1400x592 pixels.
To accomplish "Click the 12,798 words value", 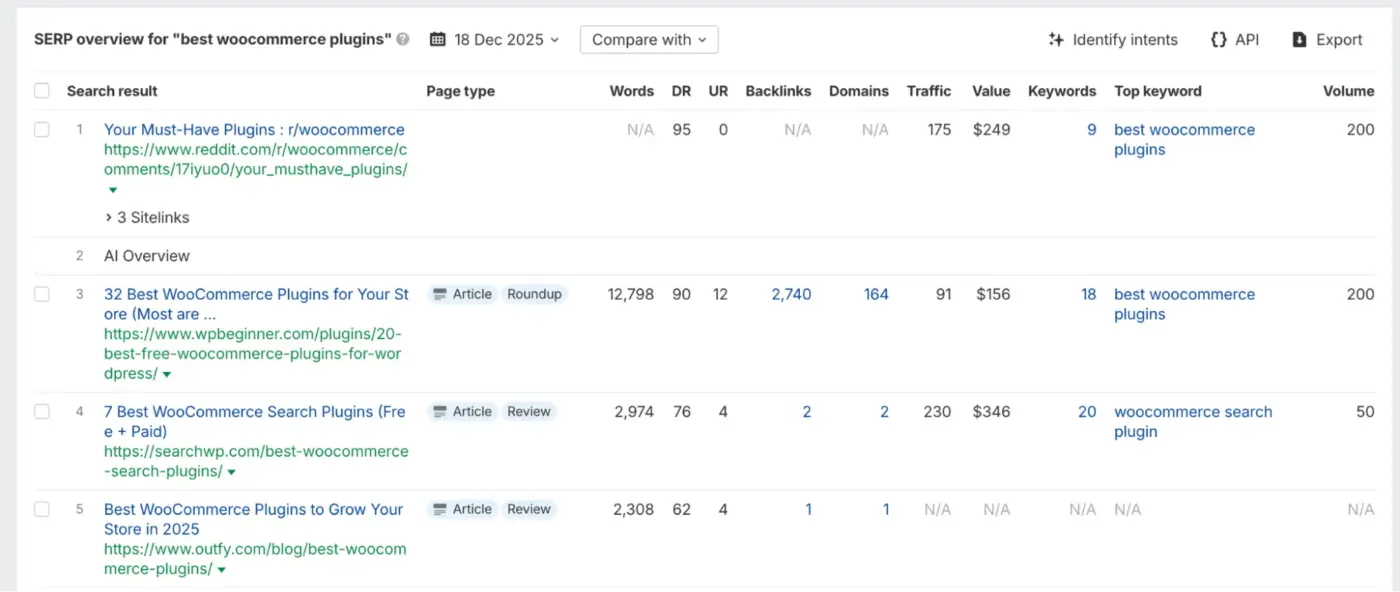I will point(631,294).
